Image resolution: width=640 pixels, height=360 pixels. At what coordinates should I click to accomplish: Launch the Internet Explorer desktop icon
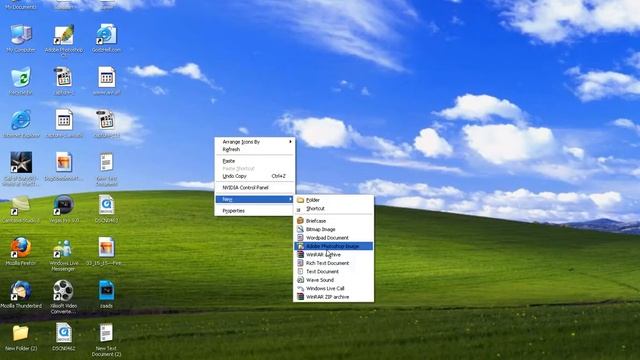(x=21, y=120)
